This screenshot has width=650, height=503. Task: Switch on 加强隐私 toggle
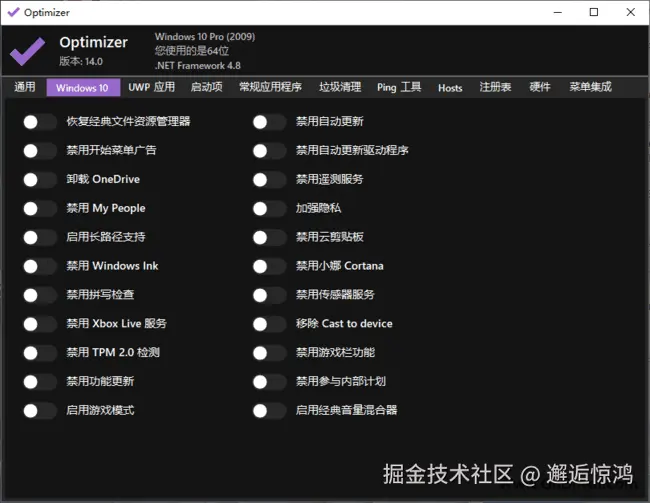click(269, 209)
